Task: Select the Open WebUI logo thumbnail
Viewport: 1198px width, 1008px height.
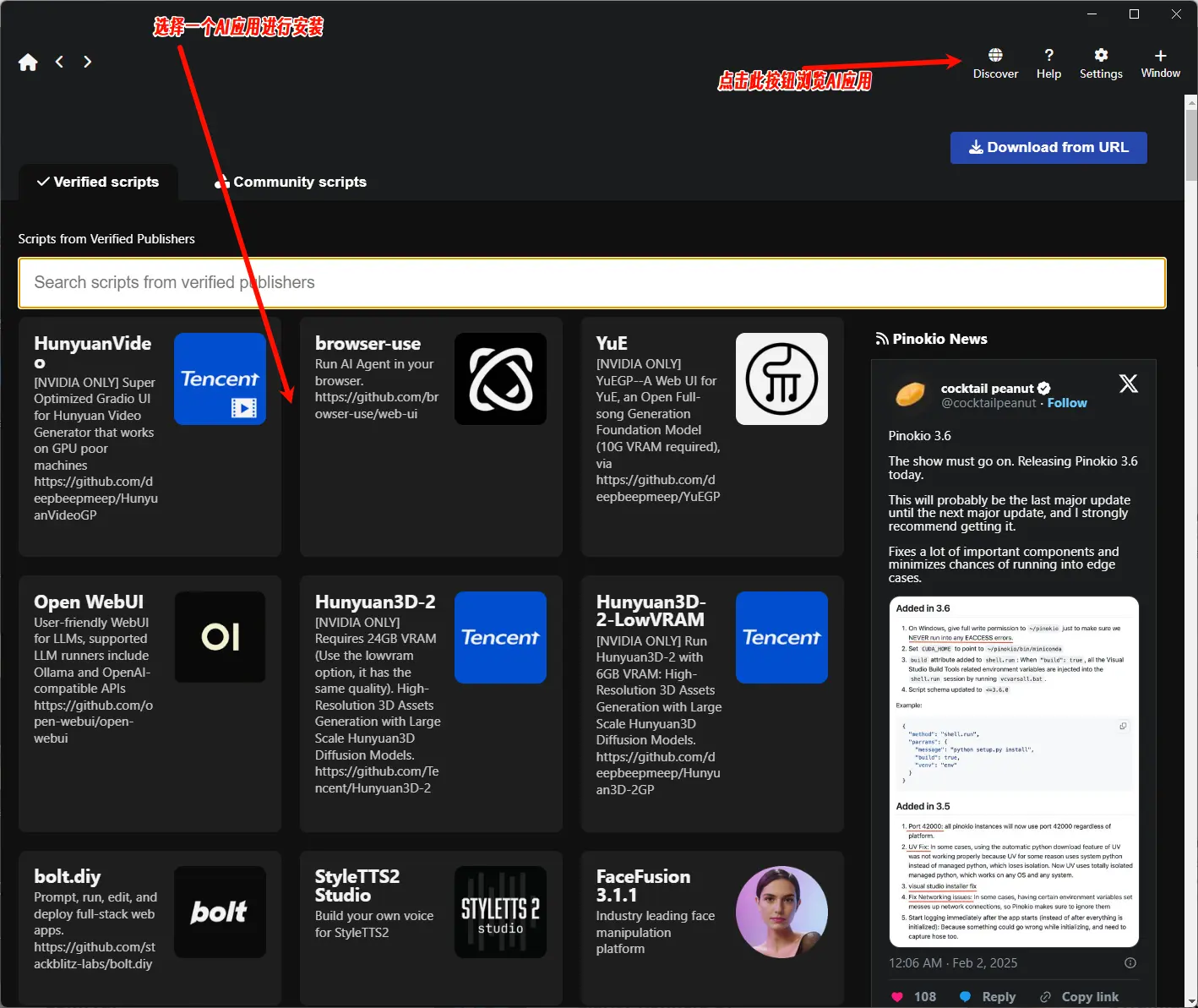Action: [220, 637]
